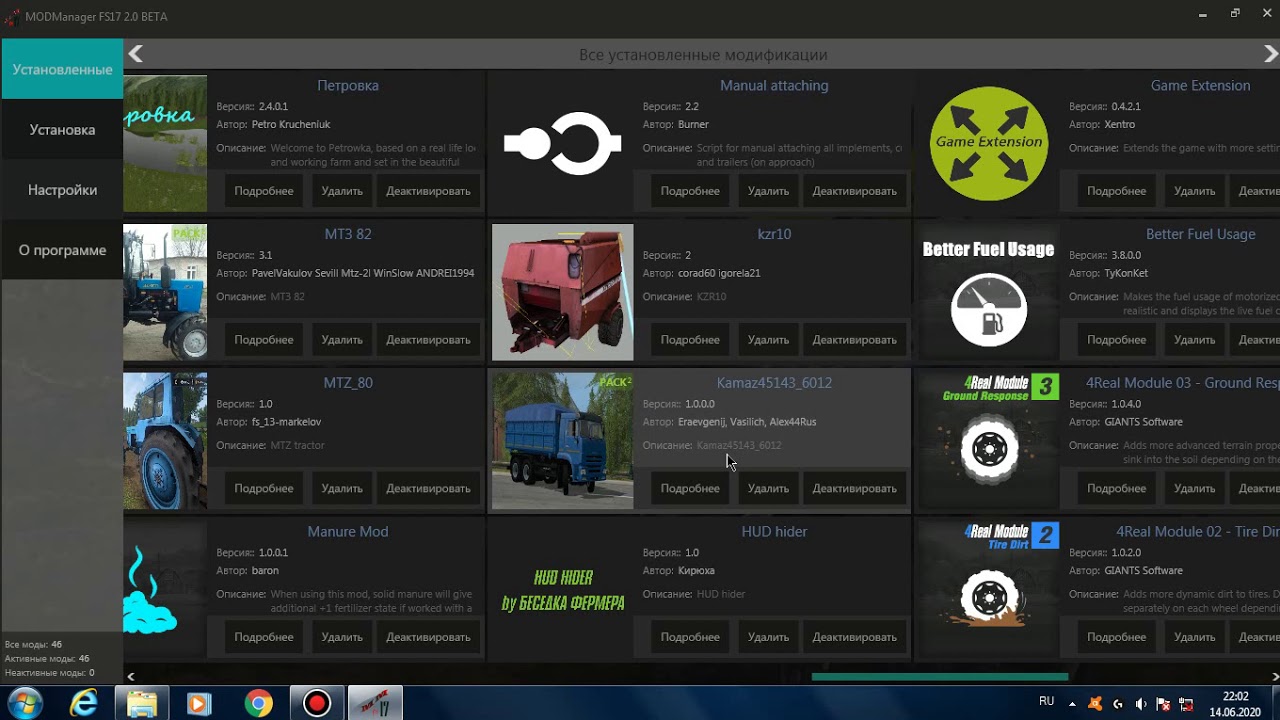Show details for 4Real Module 02
The height and width of the screenshot is (720, 1280).
coord(1116,637)
